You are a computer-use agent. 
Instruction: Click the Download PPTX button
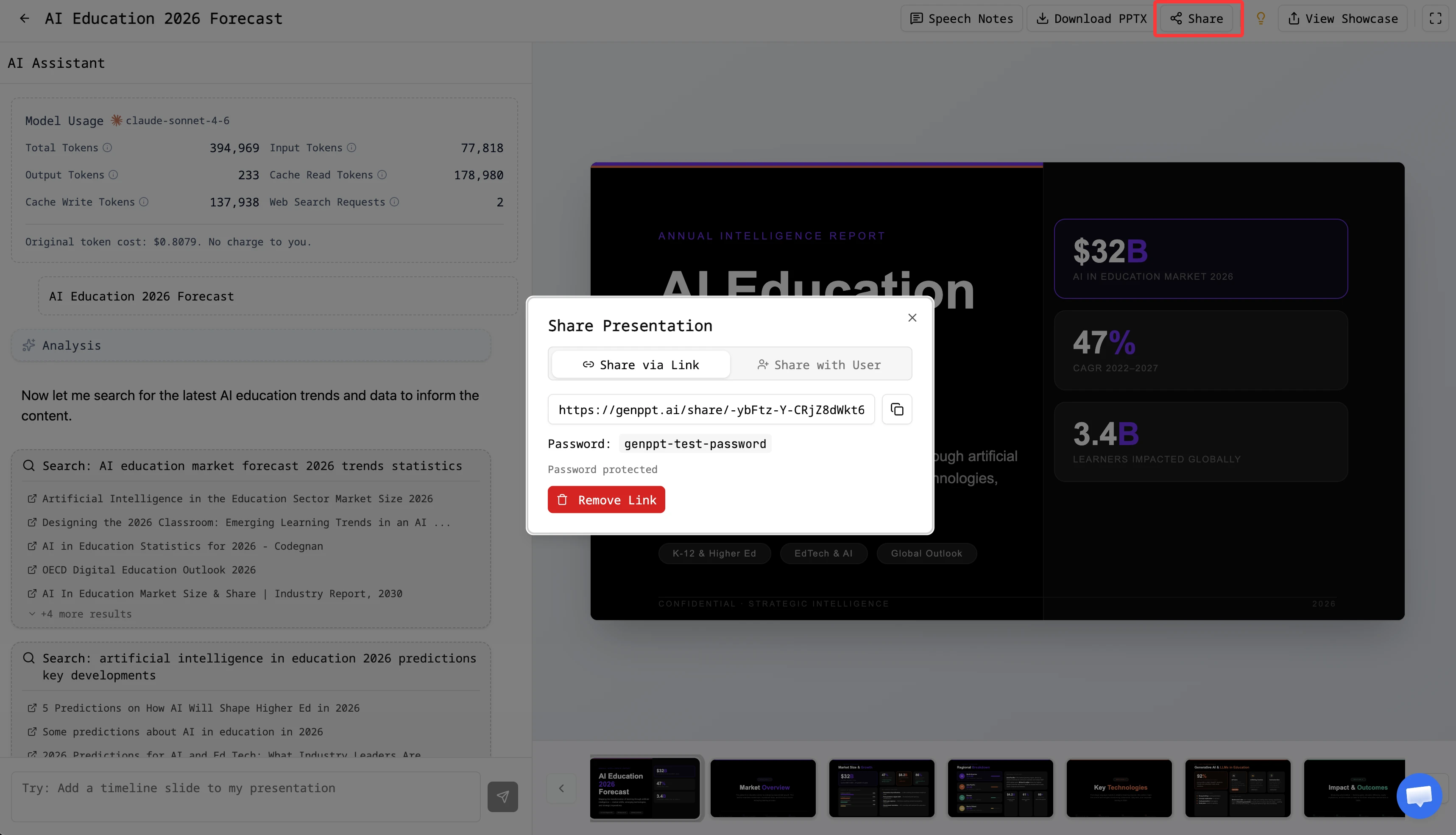tap(1089, 18)
